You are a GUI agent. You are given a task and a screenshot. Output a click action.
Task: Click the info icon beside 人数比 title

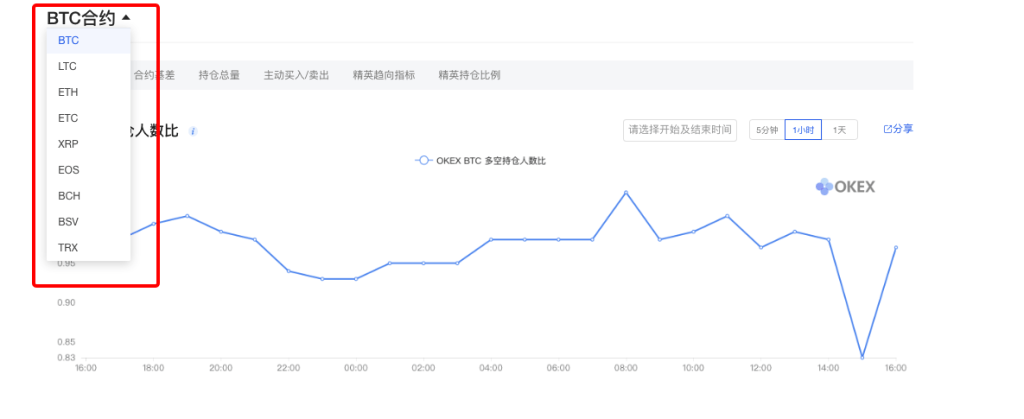coord(193,131)
